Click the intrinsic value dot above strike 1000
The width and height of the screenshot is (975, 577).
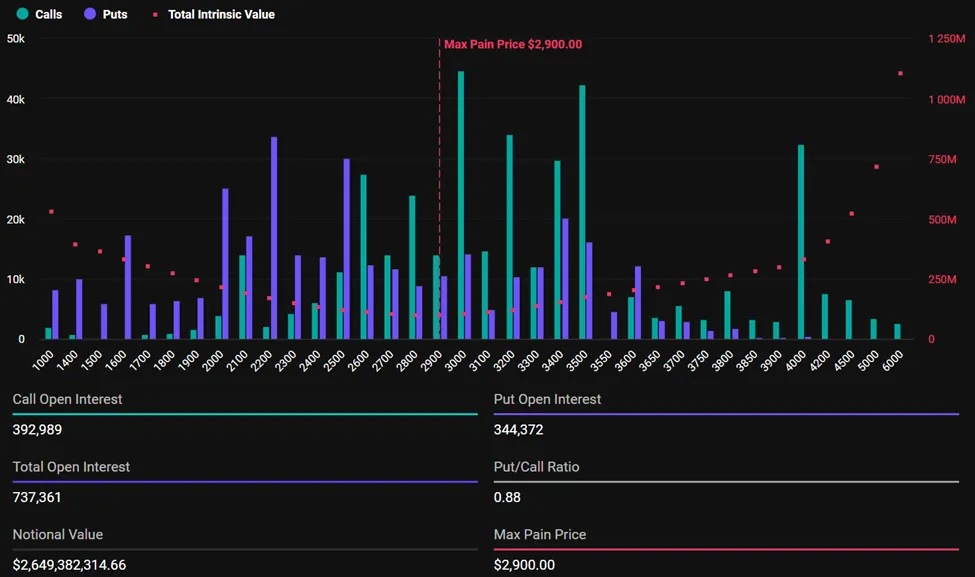click(50, 211)
